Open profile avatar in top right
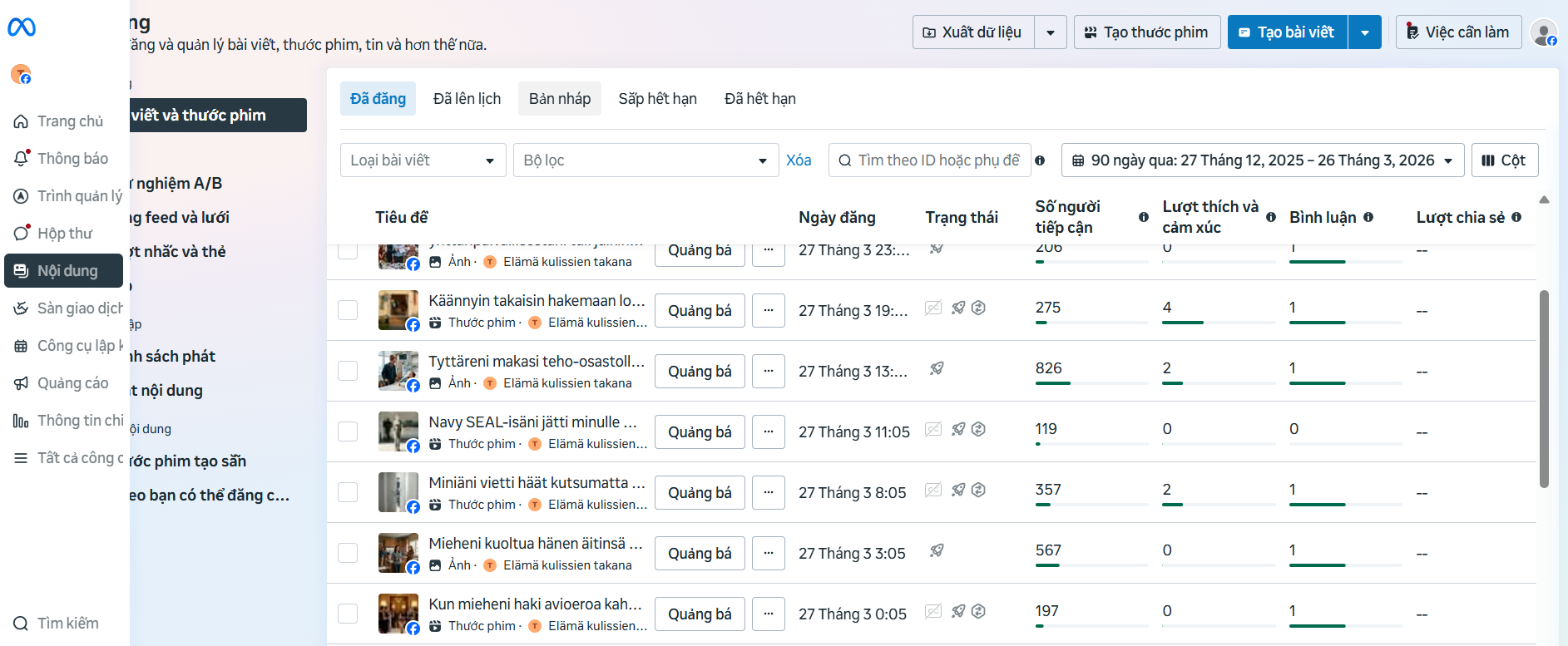Screen dimensions: 1568x646 coord(1544,33)
